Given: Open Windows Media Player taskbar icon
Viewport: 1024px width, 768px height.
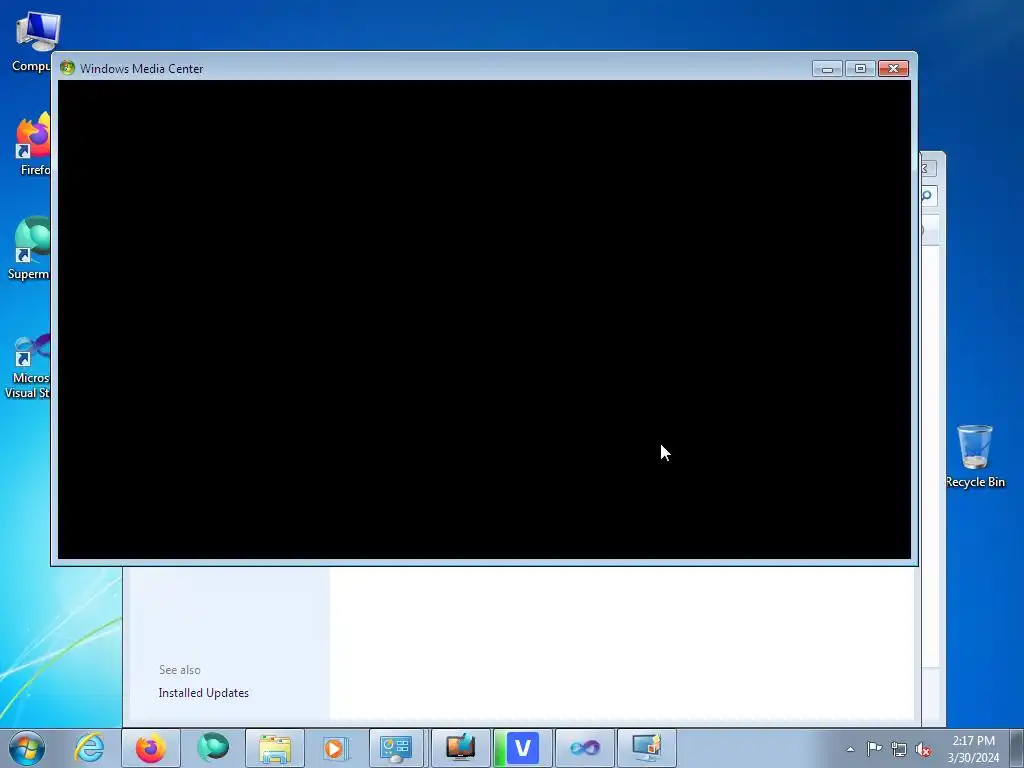Looking at the screenshot, I should 337,748.
